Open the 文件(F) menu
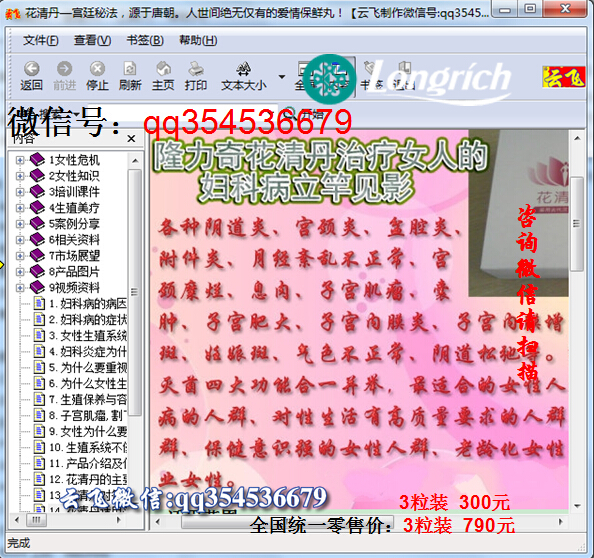594x558 pixels. [41, 40]
